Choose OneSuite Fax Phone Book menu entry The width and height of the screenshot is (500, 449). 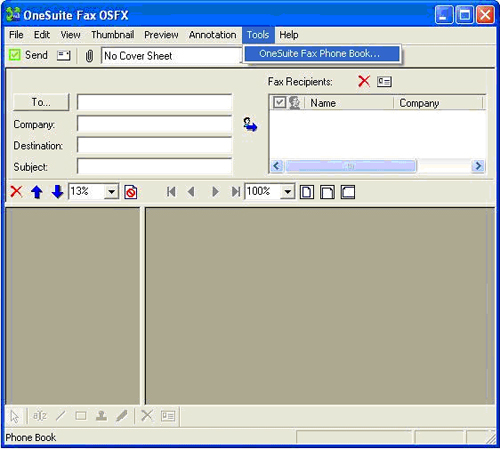click(322, 54)
